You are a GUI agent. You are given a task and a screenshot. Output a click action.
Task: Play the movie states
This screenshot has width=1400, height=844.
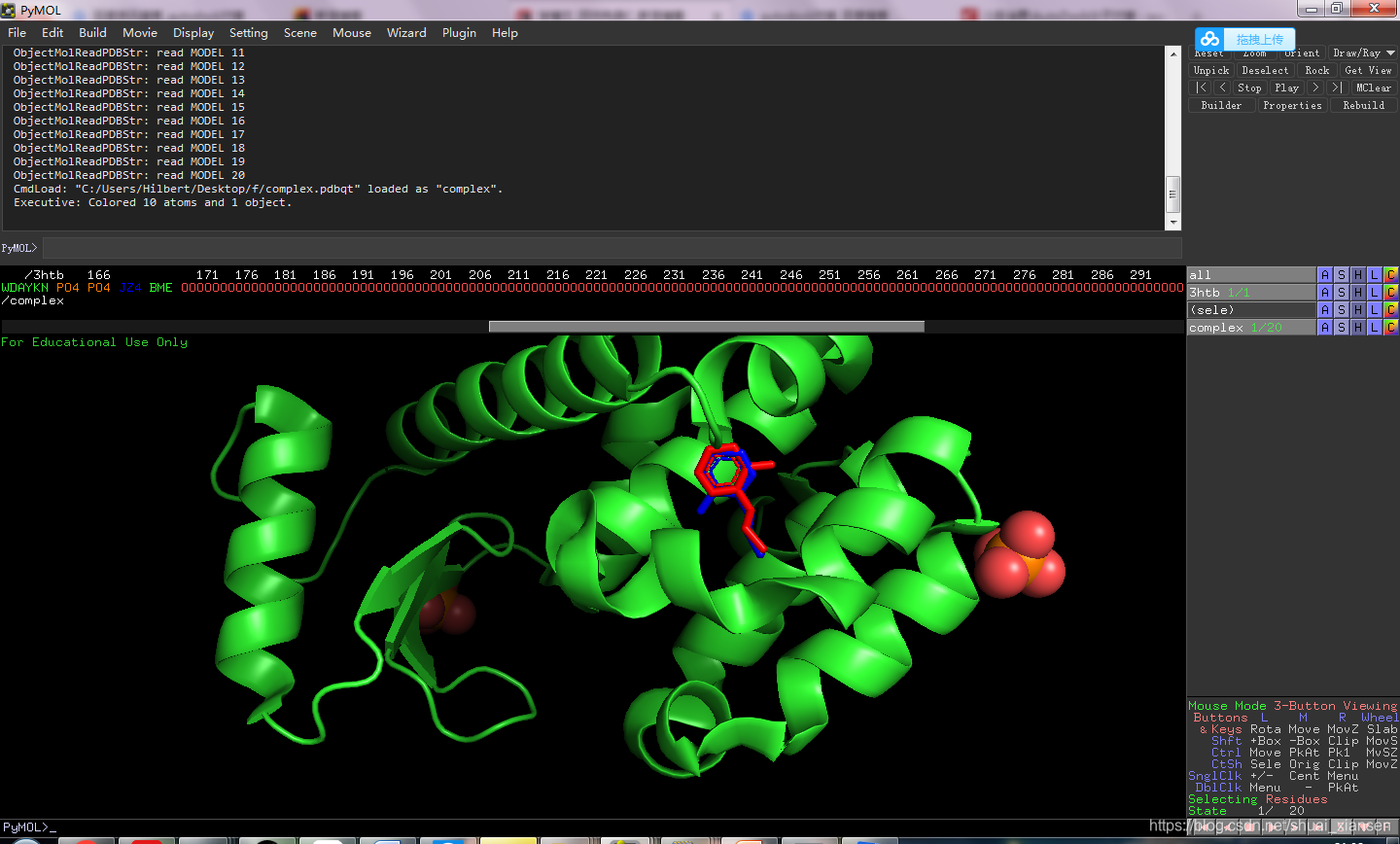pos(1286,88)
